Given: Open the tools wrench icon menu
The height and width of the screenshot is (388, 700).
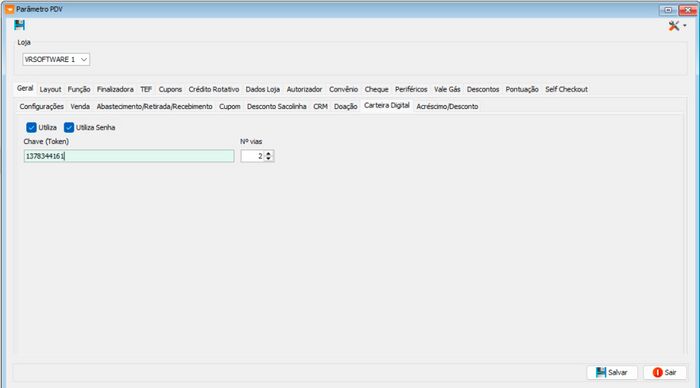Looking at the screenshot, I should [677, 26].
